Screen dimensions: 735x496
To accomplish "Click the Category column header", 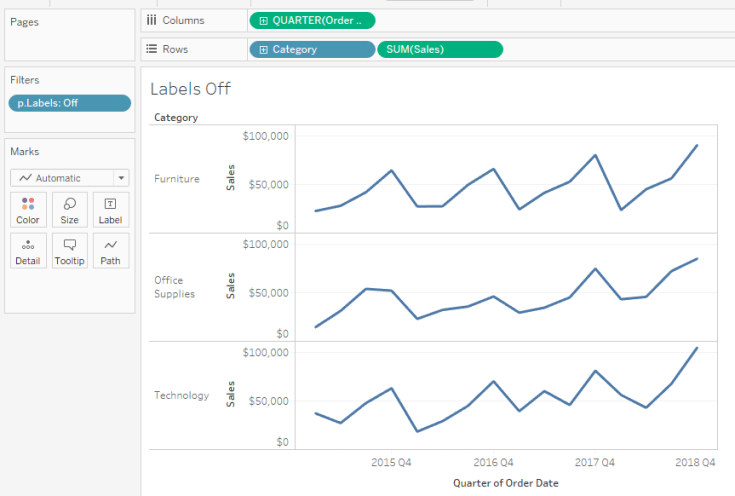I will point(176,117).
